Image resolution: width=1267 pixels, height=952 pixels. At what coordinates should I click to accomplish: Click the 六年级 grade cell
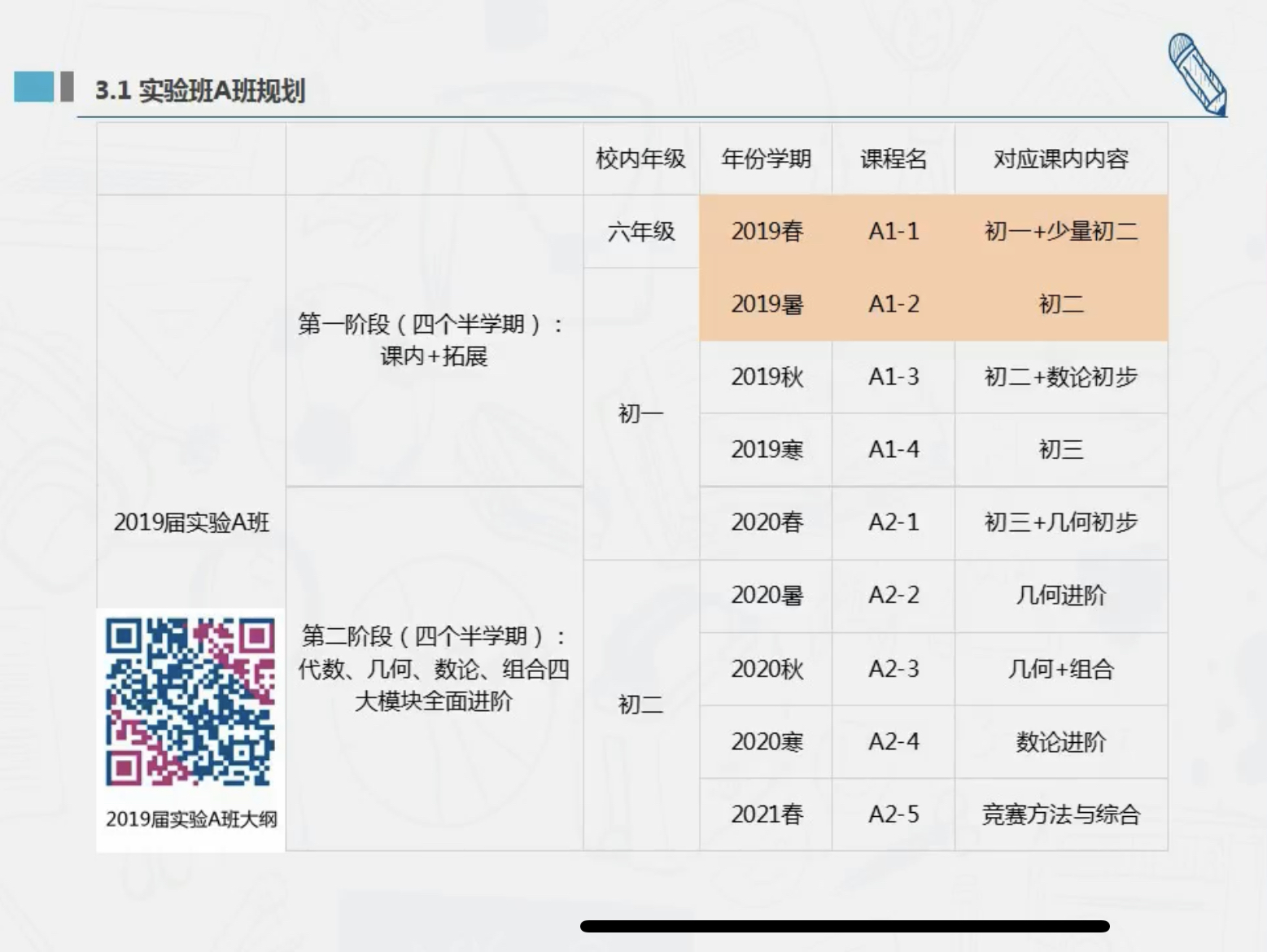[640, 232]
